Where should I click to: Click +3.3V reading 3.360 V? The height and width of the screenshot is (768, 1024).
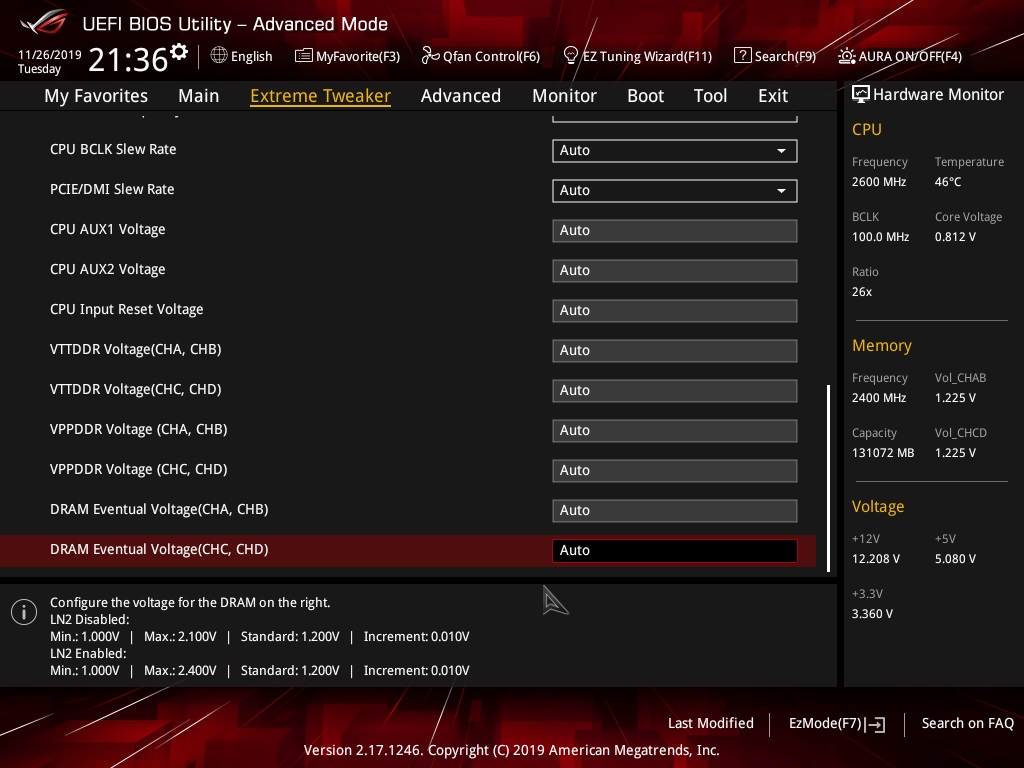872,613
